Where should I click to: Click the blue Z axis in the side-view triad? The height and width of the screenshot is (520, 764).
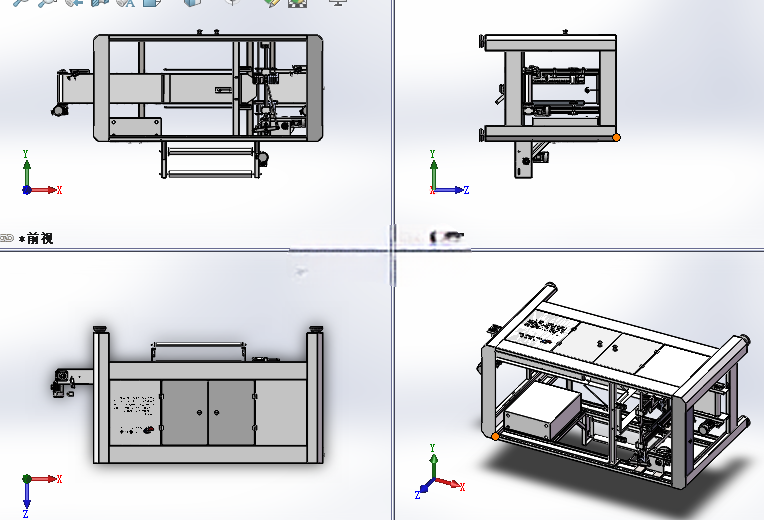[449, 190]
